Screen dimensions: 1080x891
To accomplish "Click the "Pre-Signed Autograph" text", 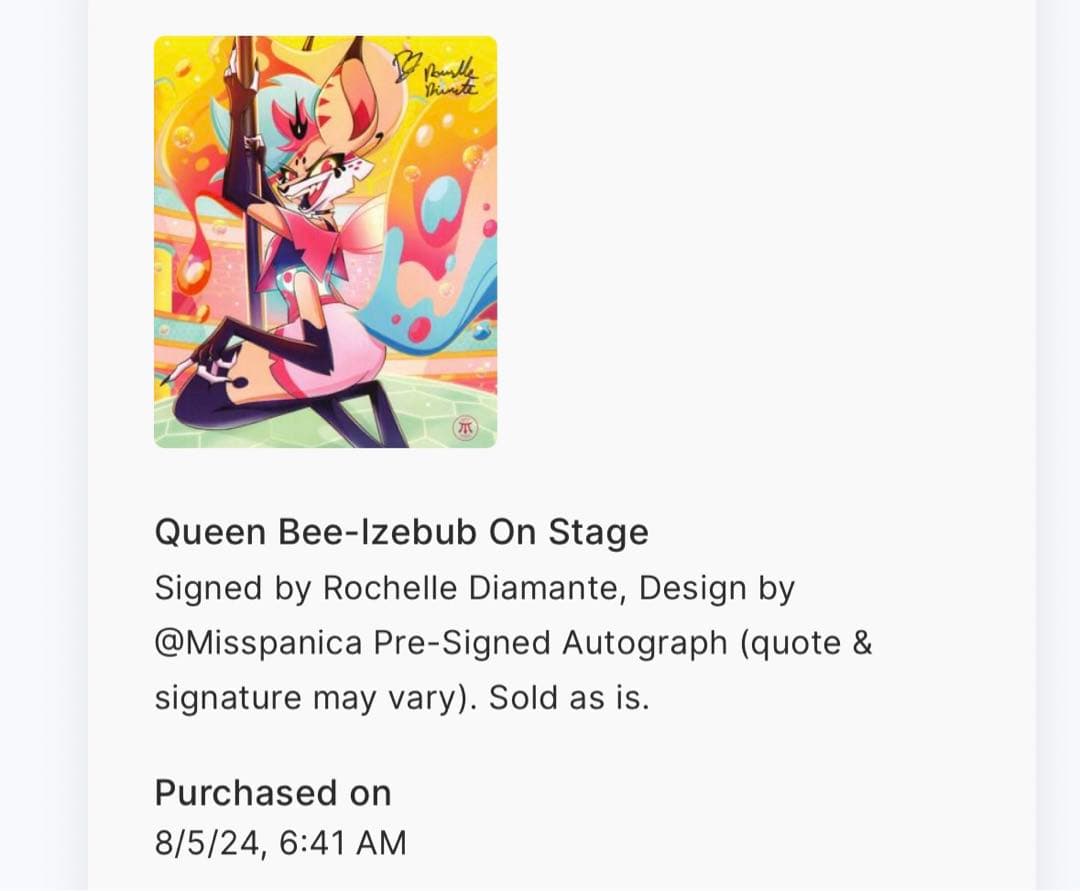I will click(x=550, y=643).
